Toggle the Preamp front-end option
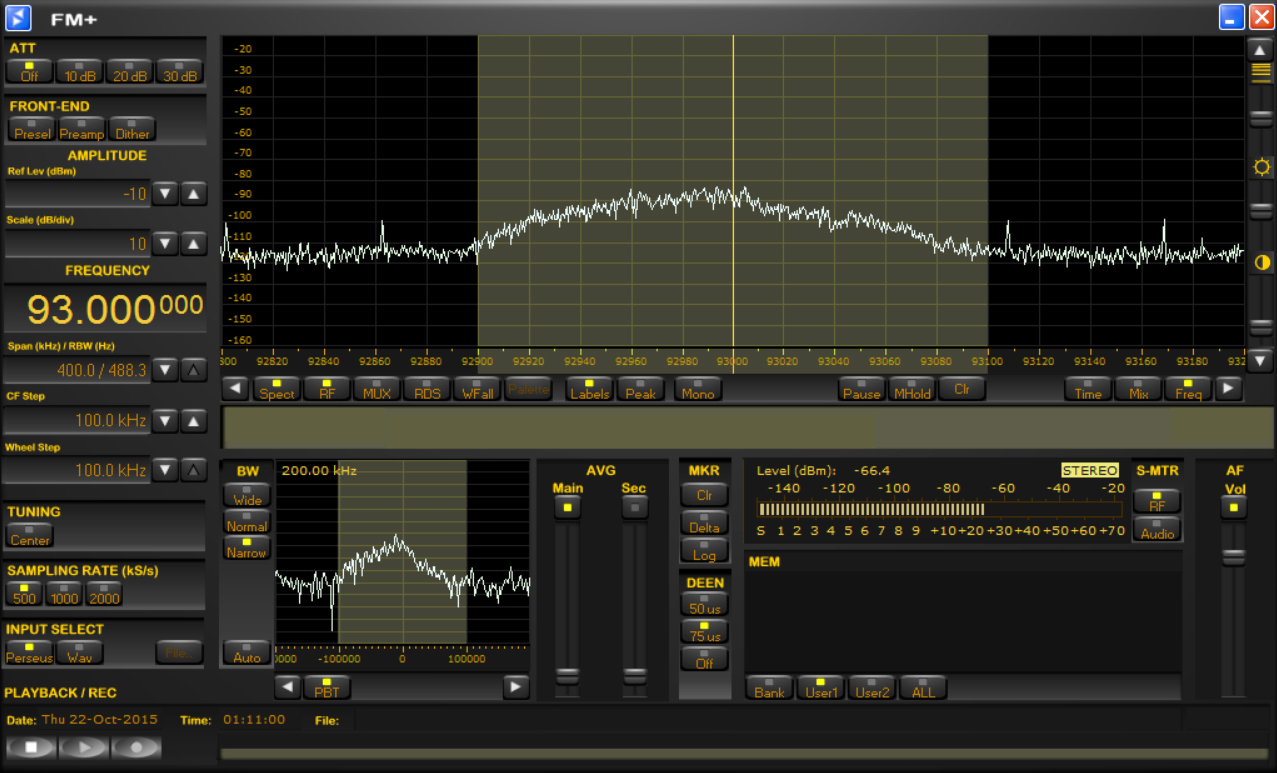The height and width of the screenshot is (773, 1277). [81, 130]
